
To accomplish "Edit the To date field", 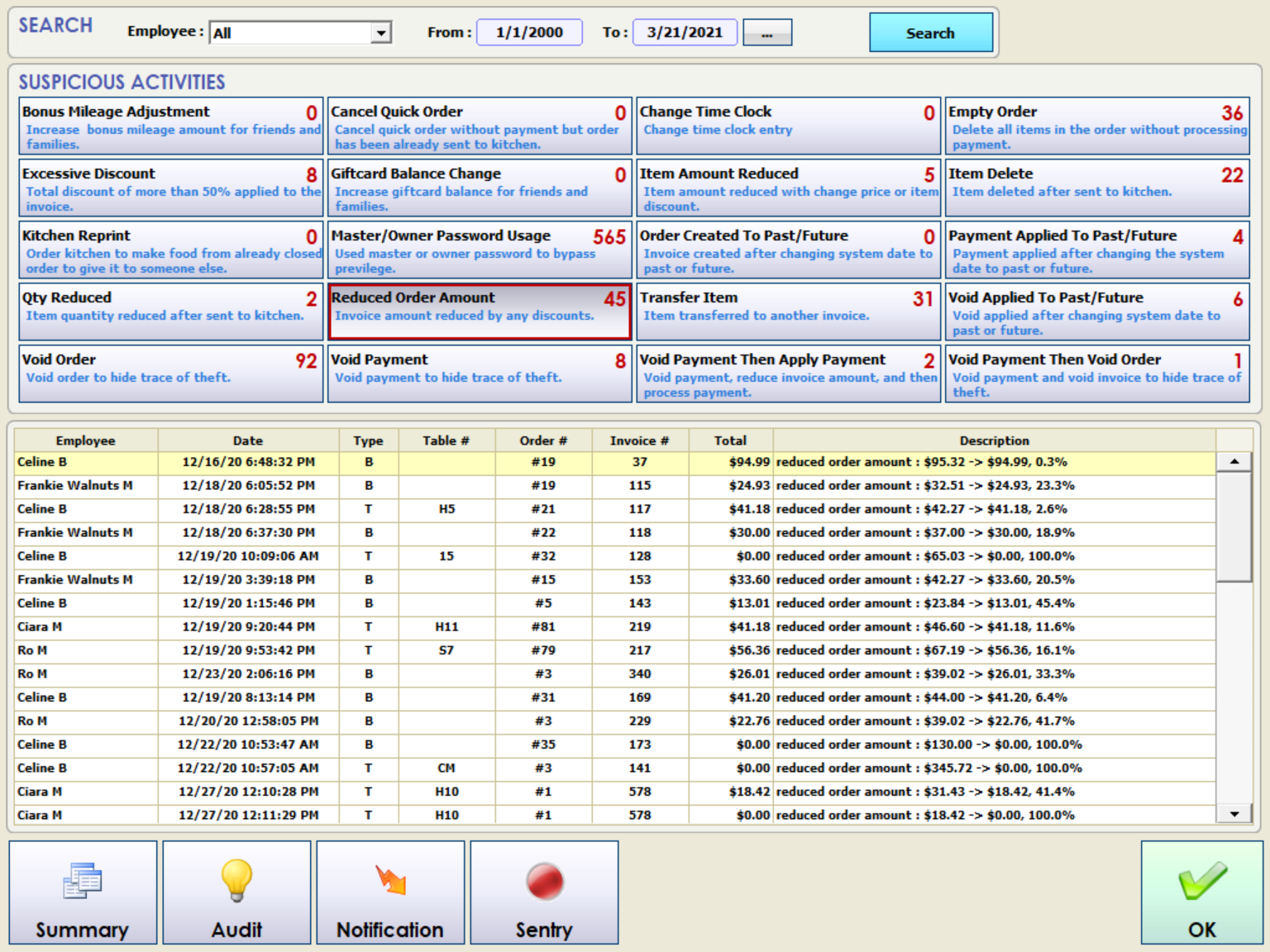I will click(685, 32).
